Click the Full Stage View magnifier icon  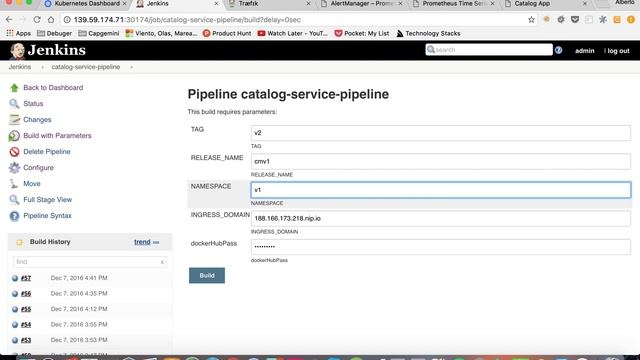[14, 200]
